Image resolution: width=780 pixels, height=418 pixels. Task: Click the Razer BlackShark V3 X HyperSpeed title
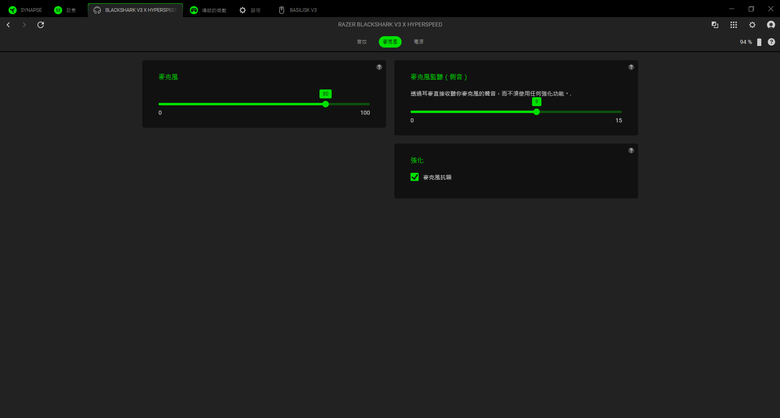pyautogui.click(x=390, y=24)
